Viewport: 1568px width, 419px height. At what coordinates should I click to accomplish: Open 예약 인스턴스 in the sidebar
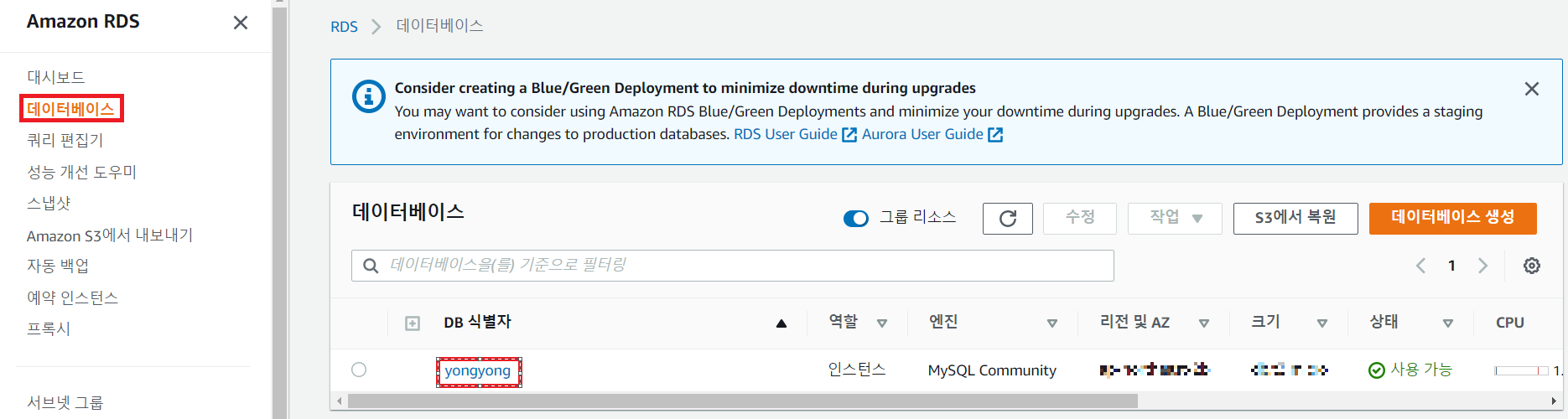click(x=73, y=297)
